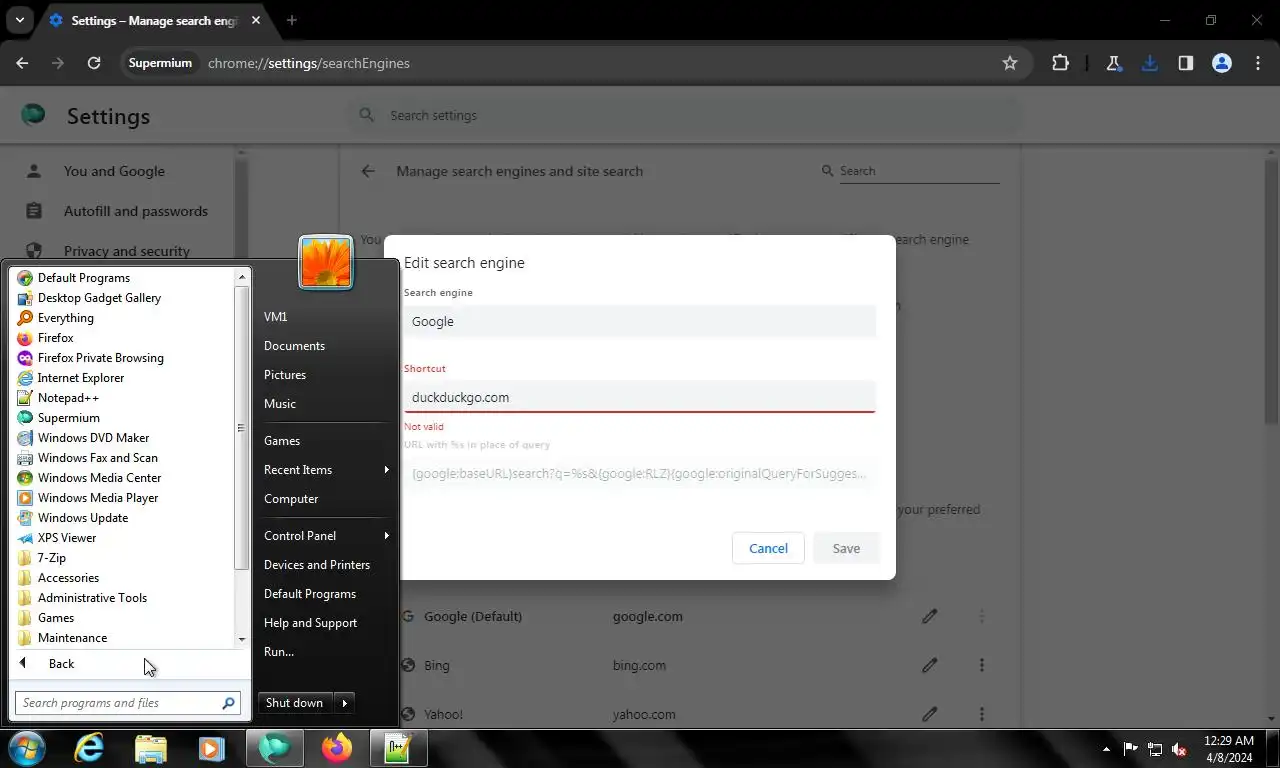Click the muted volume tray icon
The image size is (1280, 768).
(x=1179, y=748)
